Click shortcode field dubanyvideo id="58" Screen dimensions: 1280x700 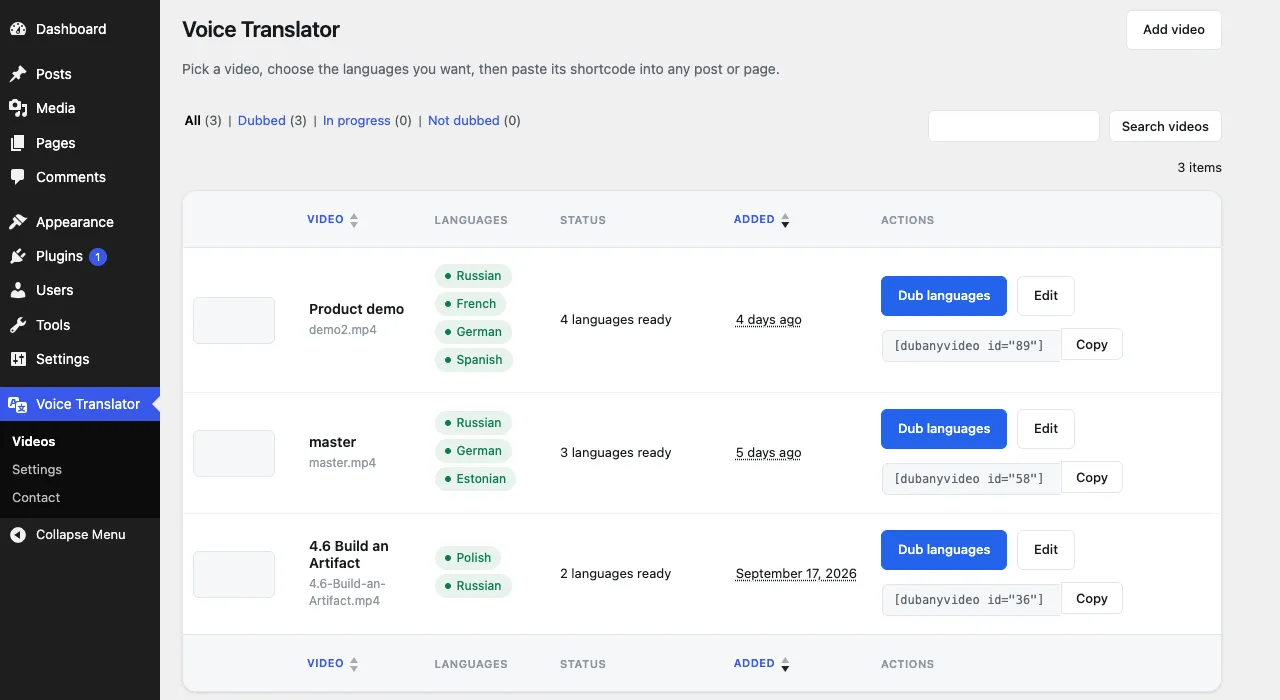(971, 479)
